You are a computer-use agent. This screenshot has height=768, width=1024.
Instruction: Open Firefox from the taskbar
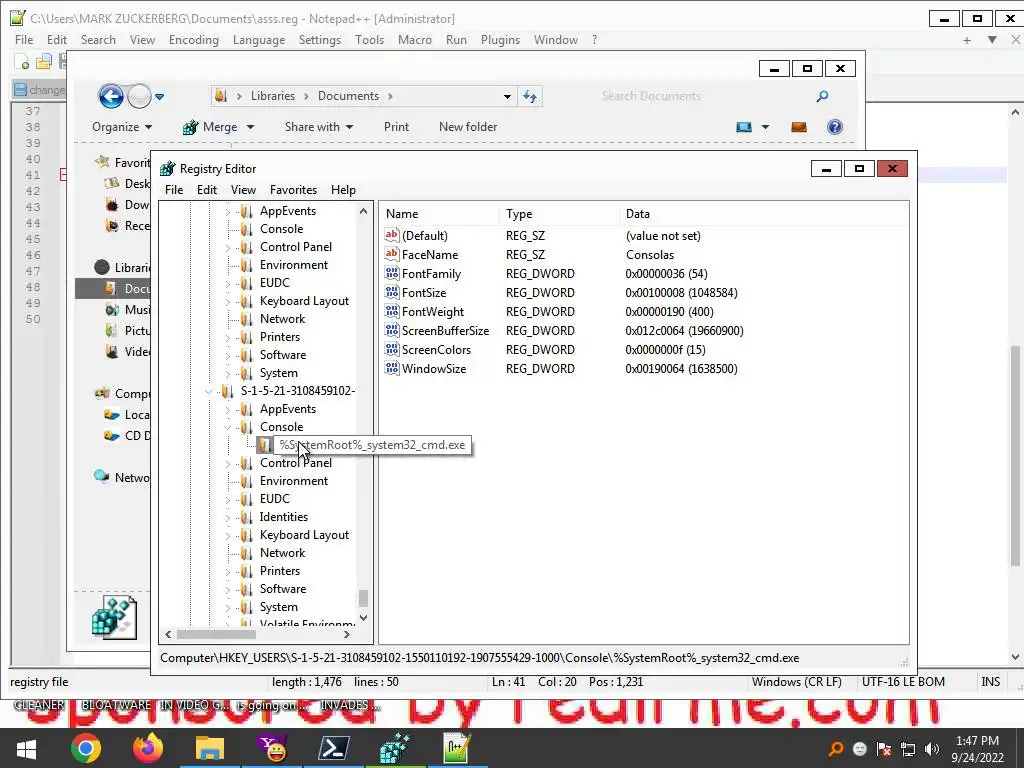coord(148,748)
